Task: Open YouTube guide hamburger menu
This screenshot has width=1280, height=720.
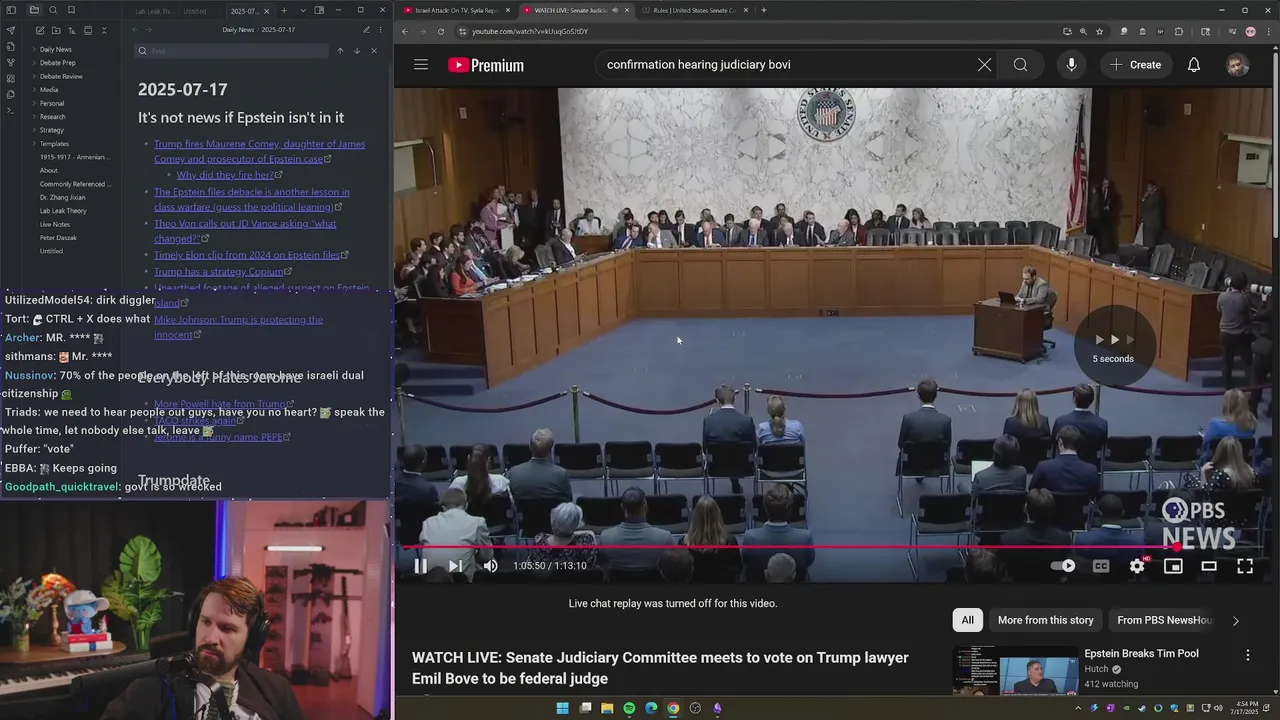Action: pyautogui.click(x=421, y=65)
